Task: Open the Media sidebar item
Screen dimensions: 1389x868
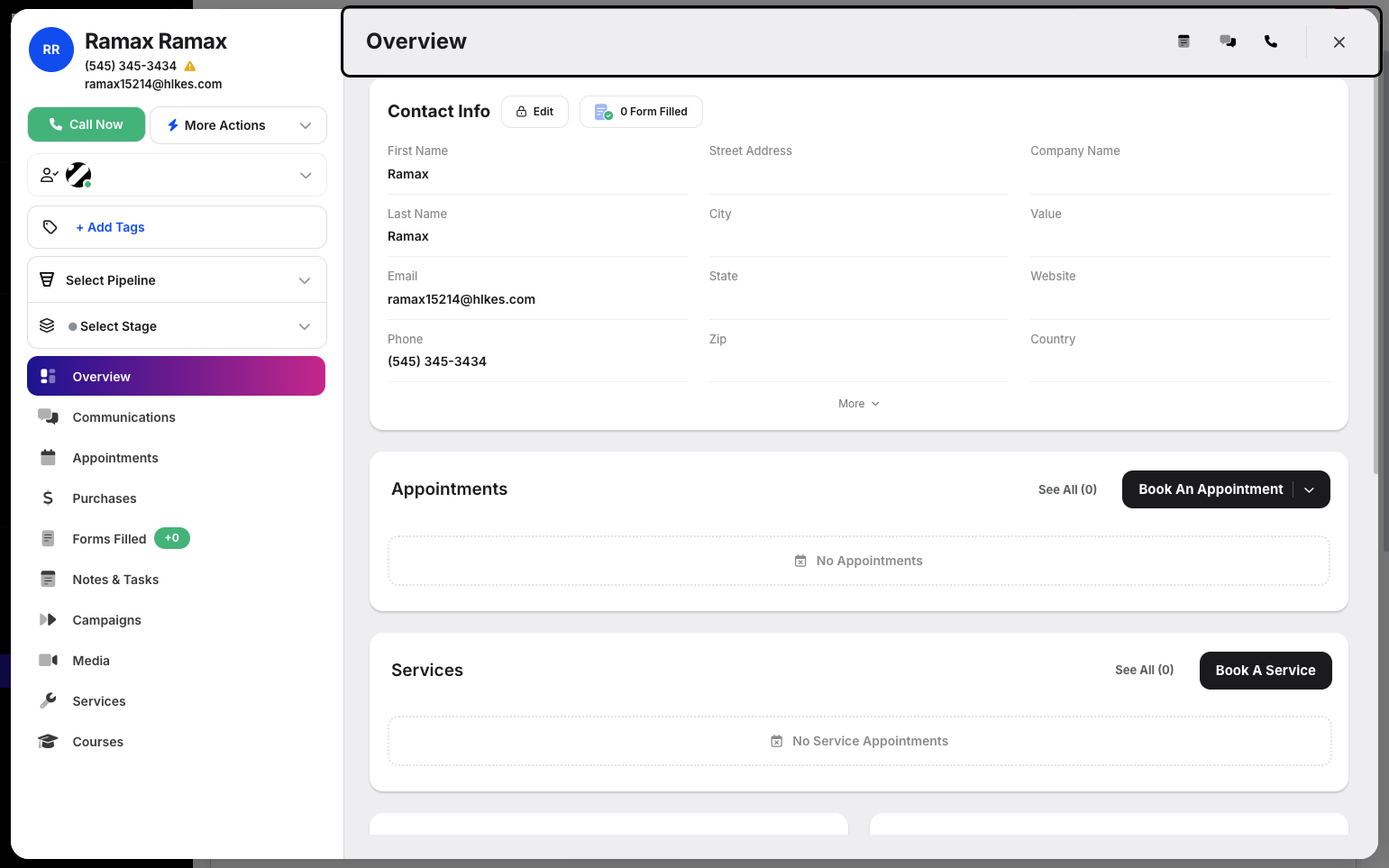Action: click(176, 661)
